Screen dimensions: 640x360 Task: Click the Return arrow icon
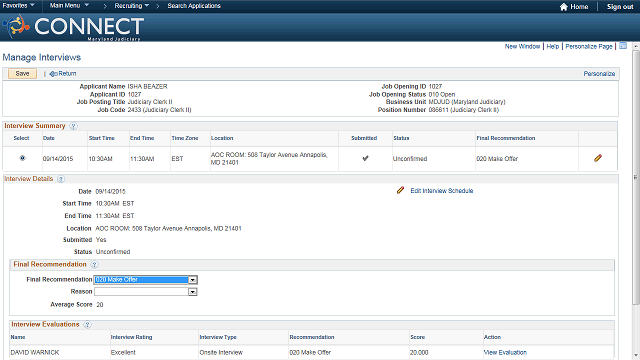tap(53, 74)
